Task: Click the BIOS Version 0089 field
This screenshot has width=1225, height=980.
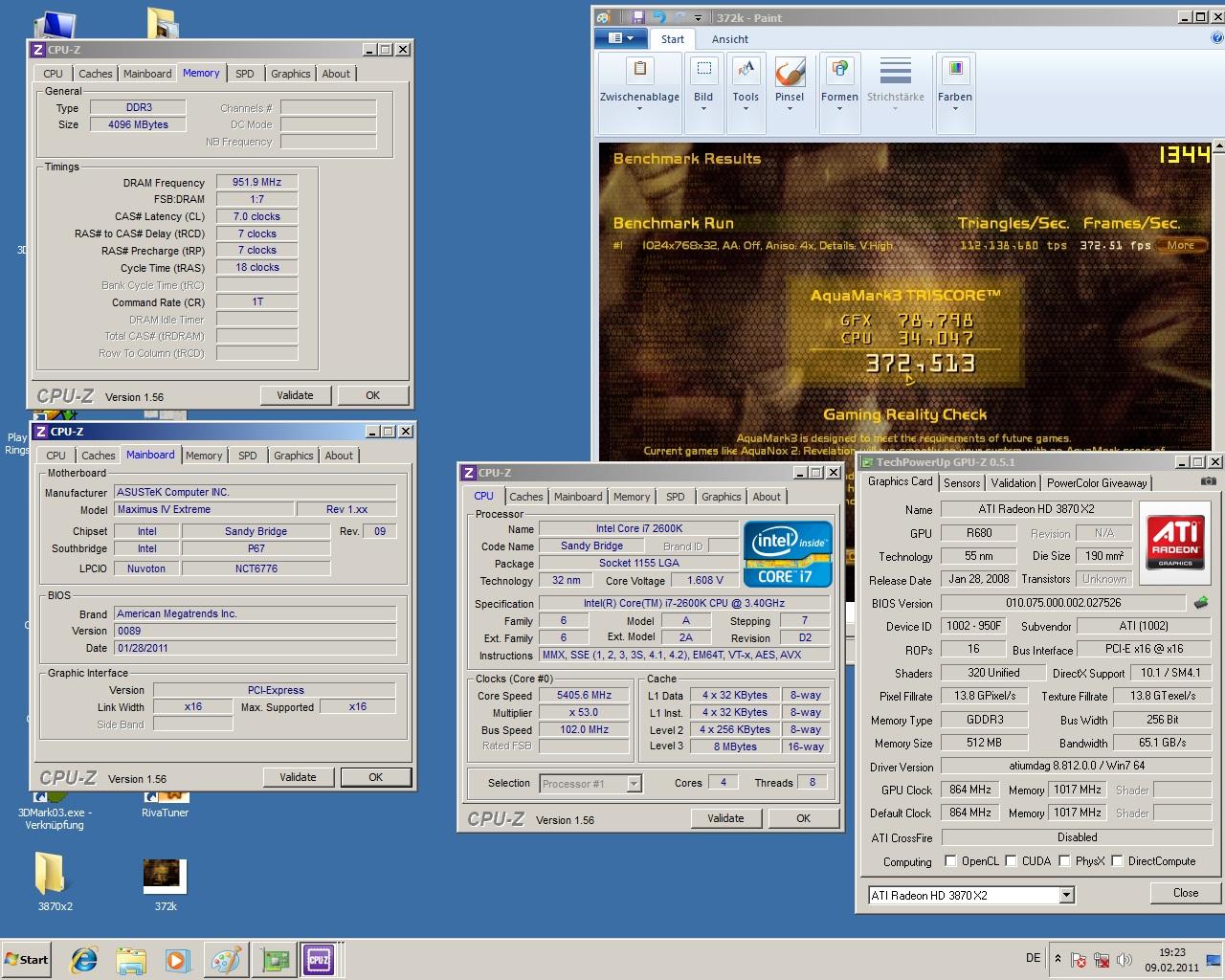Action: pyautogui.click(x=256, y=631)
